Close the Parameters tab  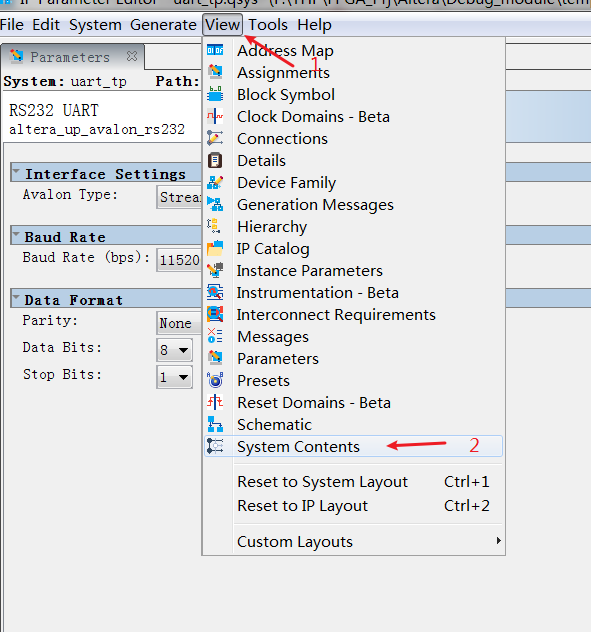click(x=132, y=56)
